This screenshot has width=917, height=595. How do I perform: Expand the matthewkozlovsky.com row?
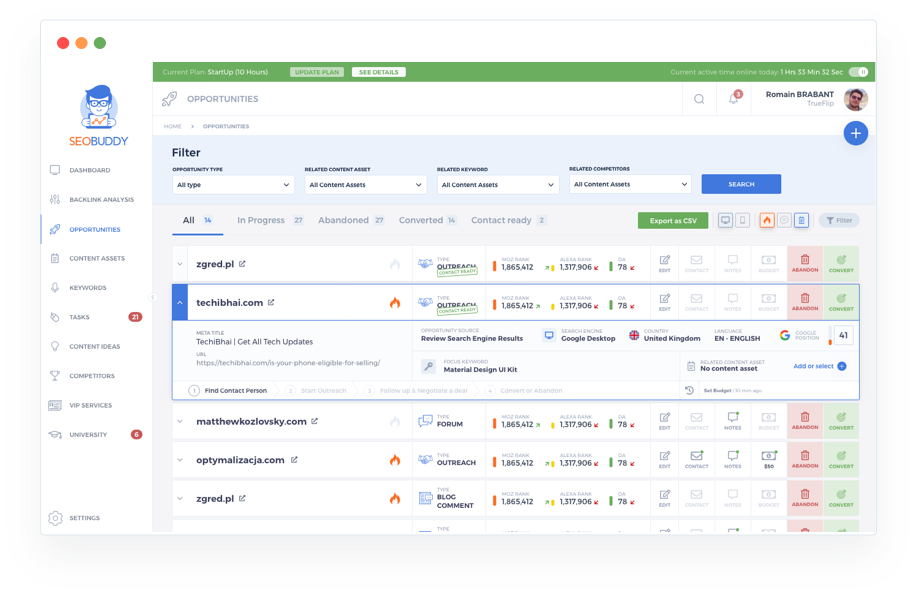[x=180, y=421]
